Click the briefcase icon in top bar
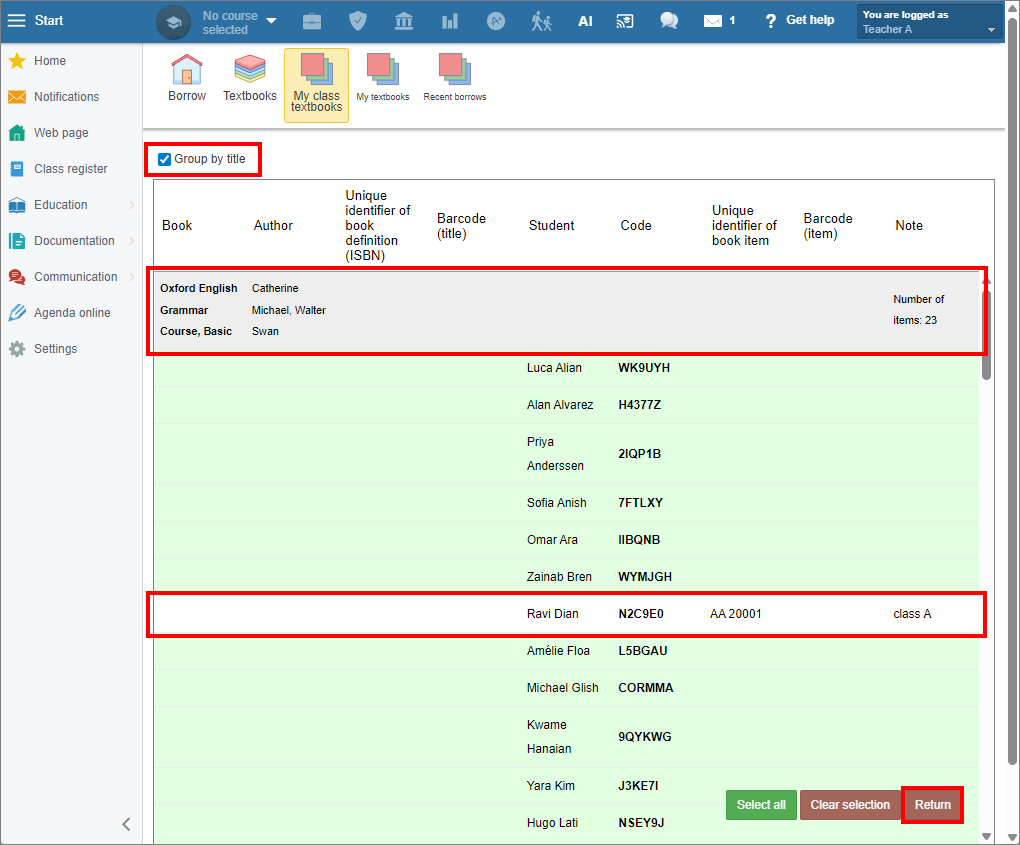The height and width of the screenshot is (845, 1020). 312,21
